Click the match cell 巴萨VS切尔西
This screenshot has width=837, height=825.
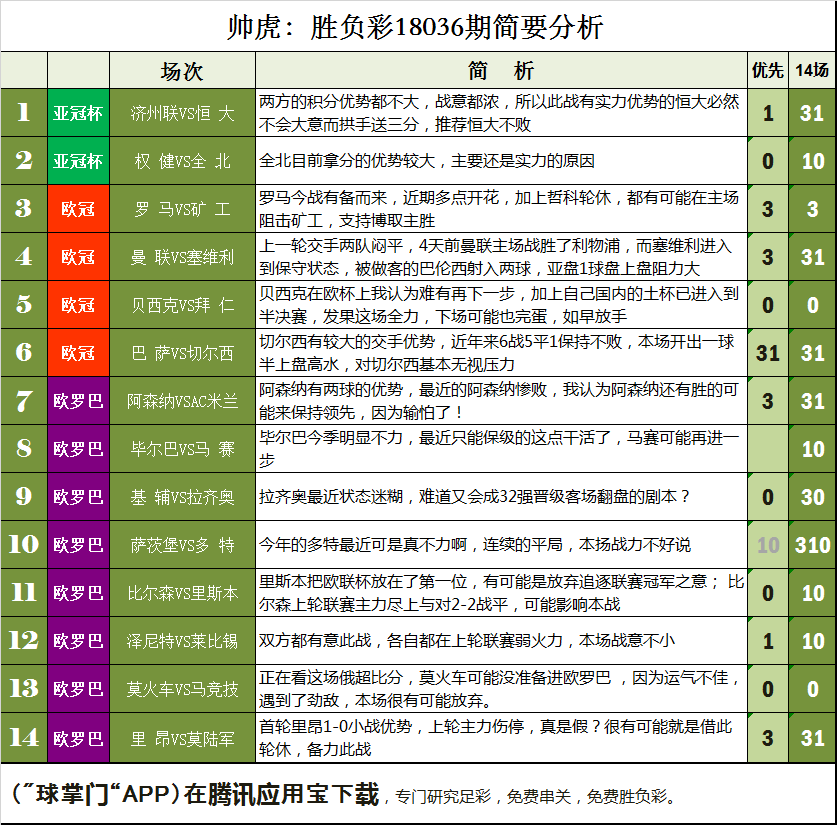[x=182, y=353]
